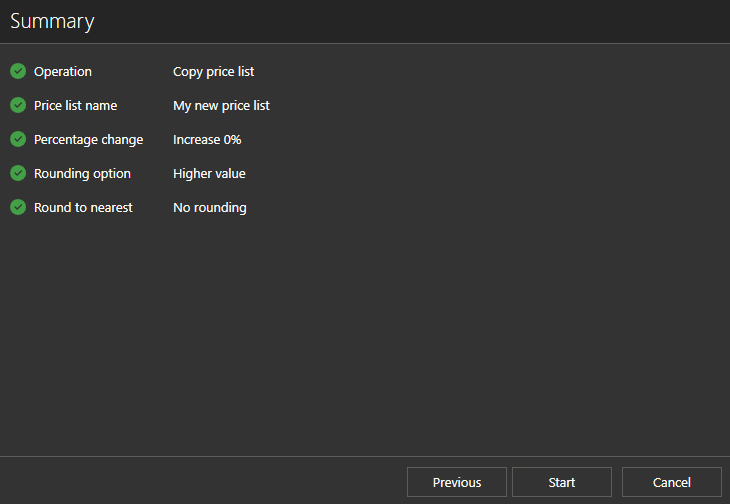Click the green check beside Operation

[18, 71]
